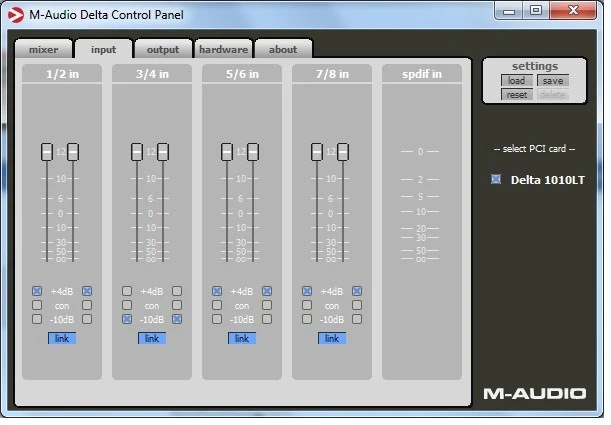Click the reset settings button

pos(516,95)
